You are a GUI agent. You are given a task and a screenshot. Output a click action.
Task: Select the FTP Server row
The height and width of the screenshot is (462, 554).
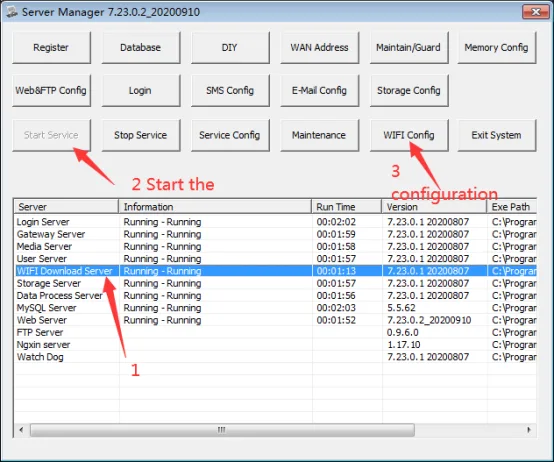point(275,332)
